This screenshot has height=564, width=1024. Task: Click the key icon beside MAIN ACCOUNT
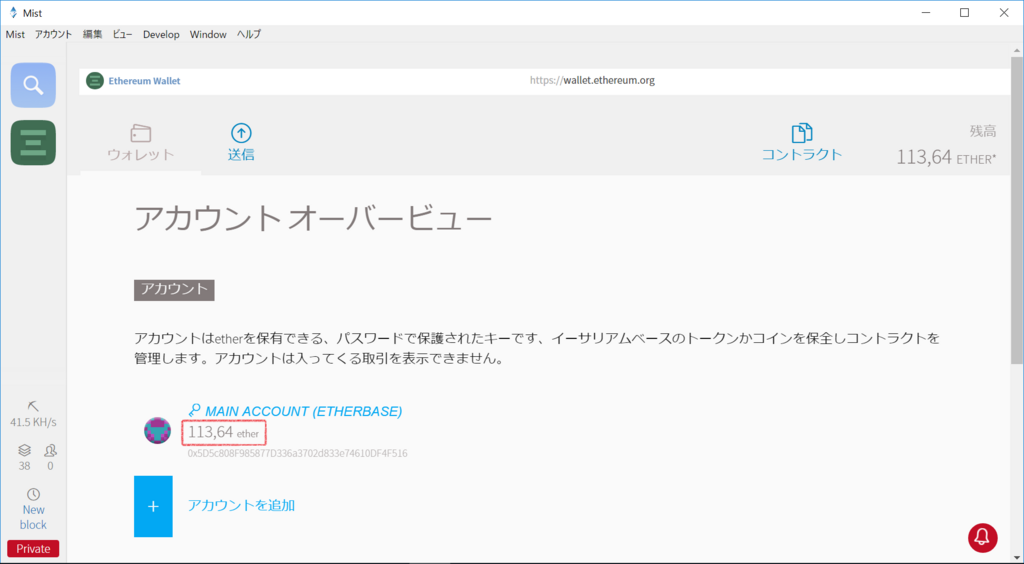click(194, 411)
